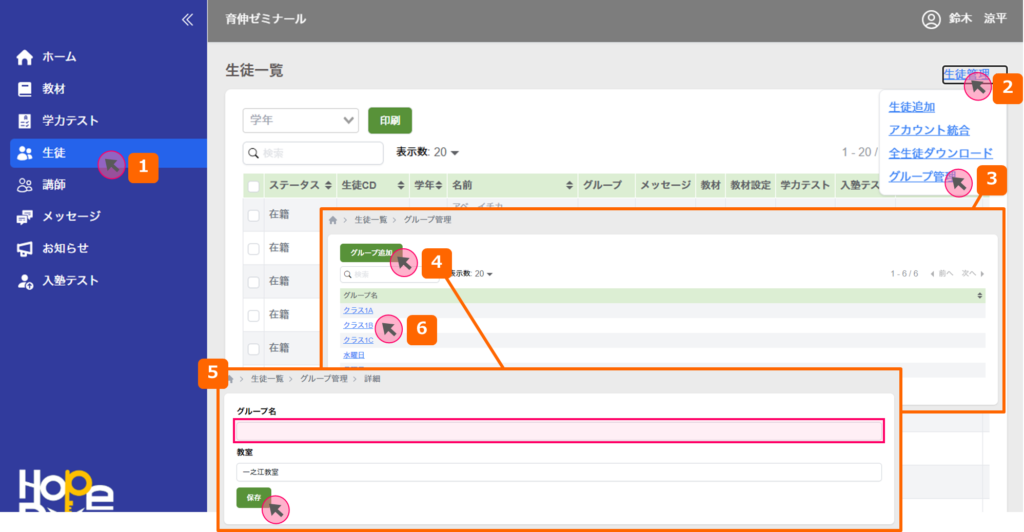This screenshot has width=1024, height=532.
Task: Click the グループ名 text input field
Action: click(559, 430)
